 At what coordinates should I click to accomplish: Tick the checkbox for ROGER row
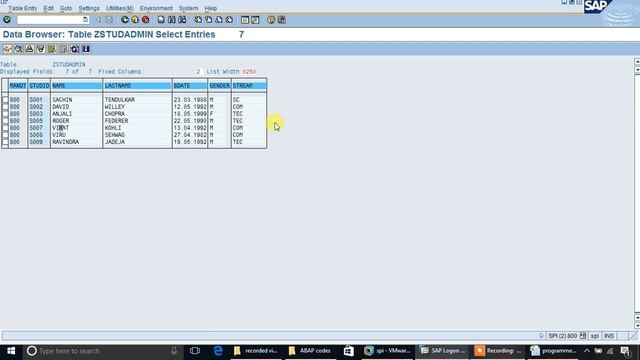click(5, 121)
